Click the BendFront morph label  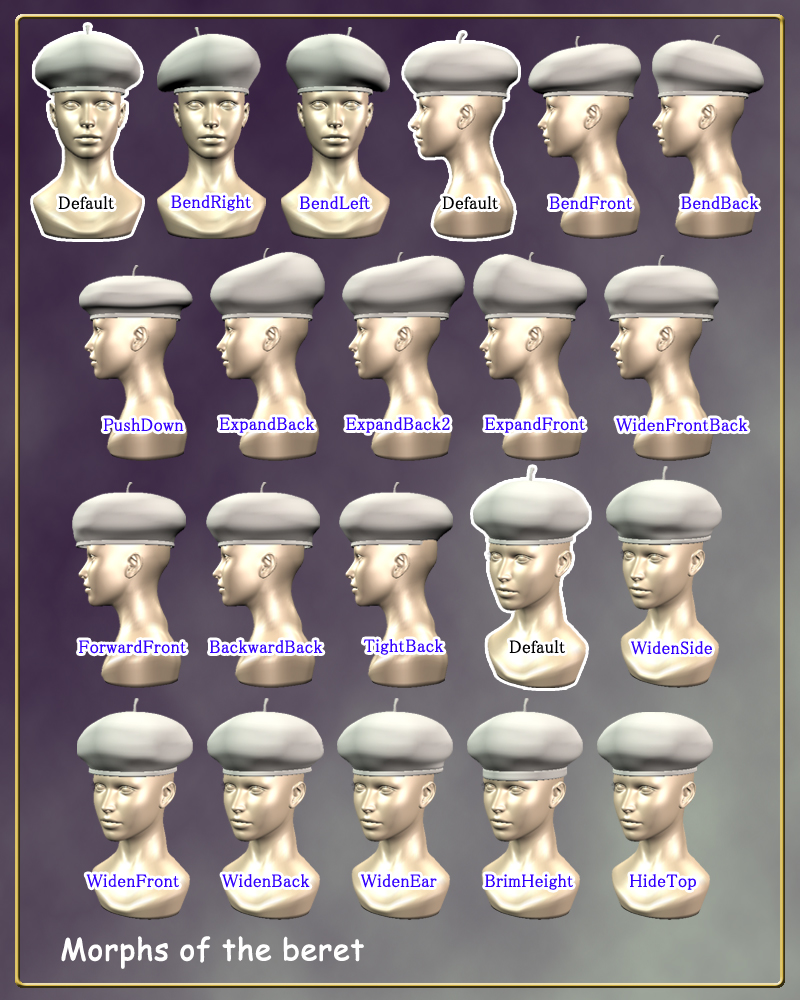tap(590, 203)
